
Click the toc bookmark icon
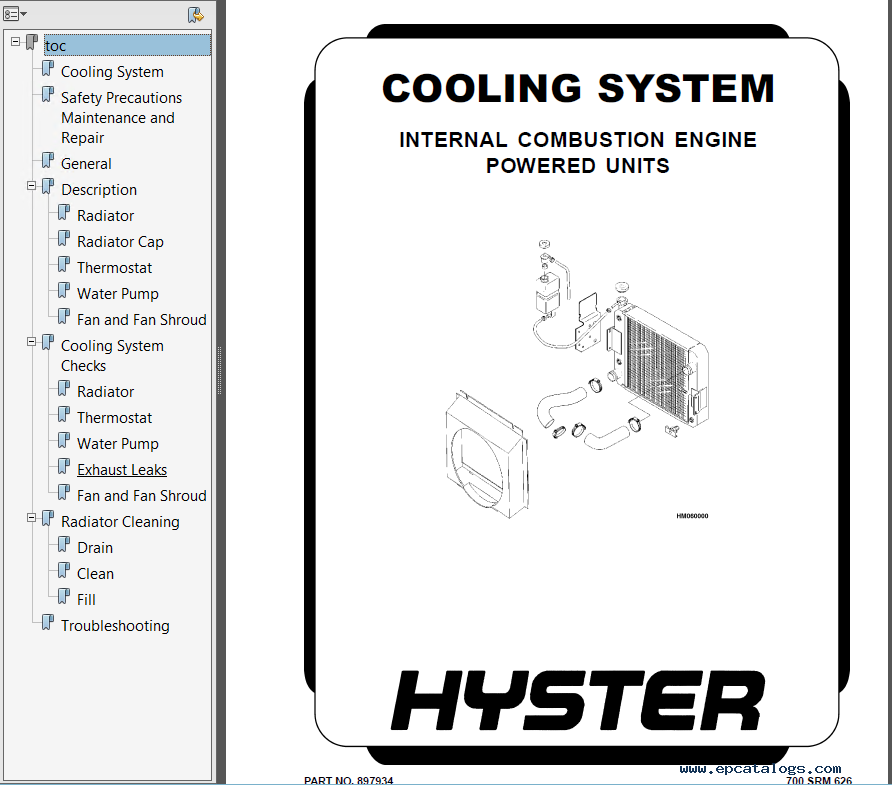coord(32,42)
